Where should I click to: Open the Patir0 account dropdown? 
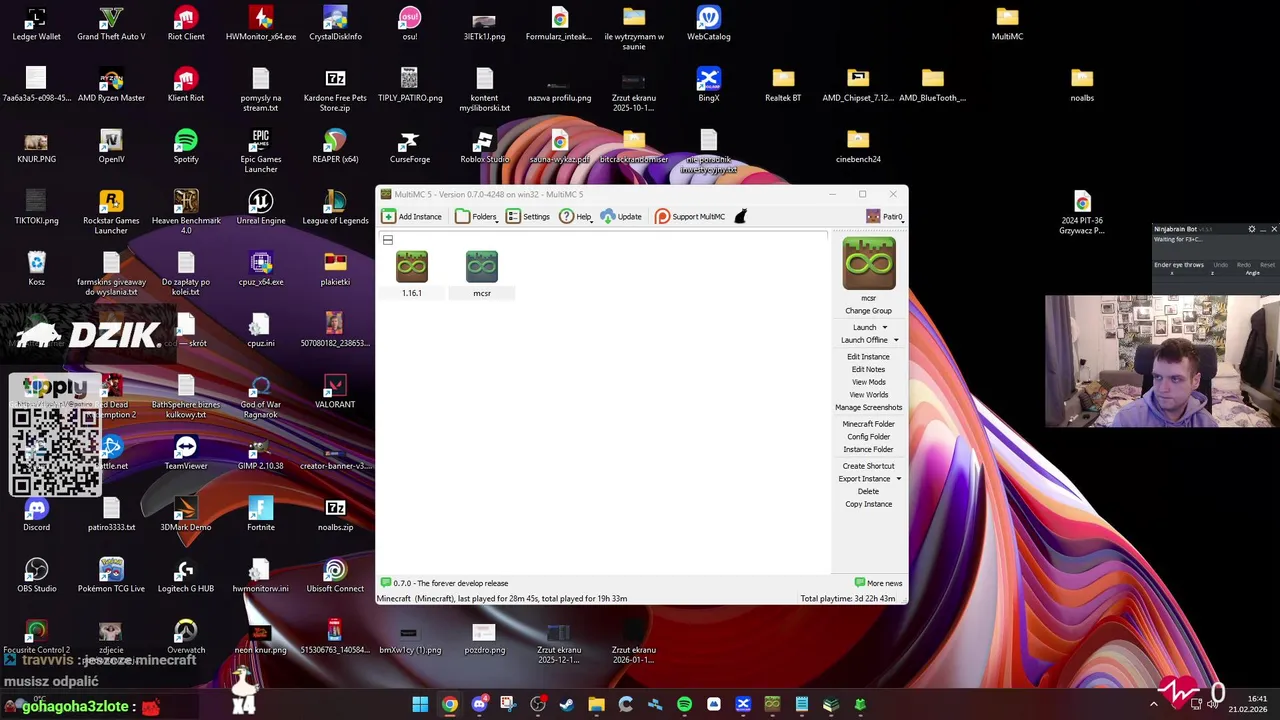pyautogui.click(x=885, y=217)
